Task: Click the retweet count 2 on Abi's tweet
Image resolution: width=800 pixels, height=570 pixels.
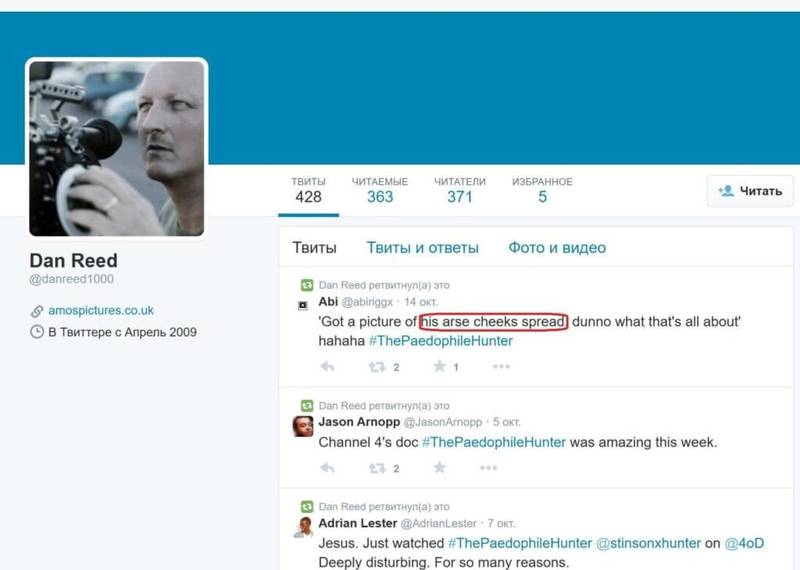Action: click(x=396, y=367)
